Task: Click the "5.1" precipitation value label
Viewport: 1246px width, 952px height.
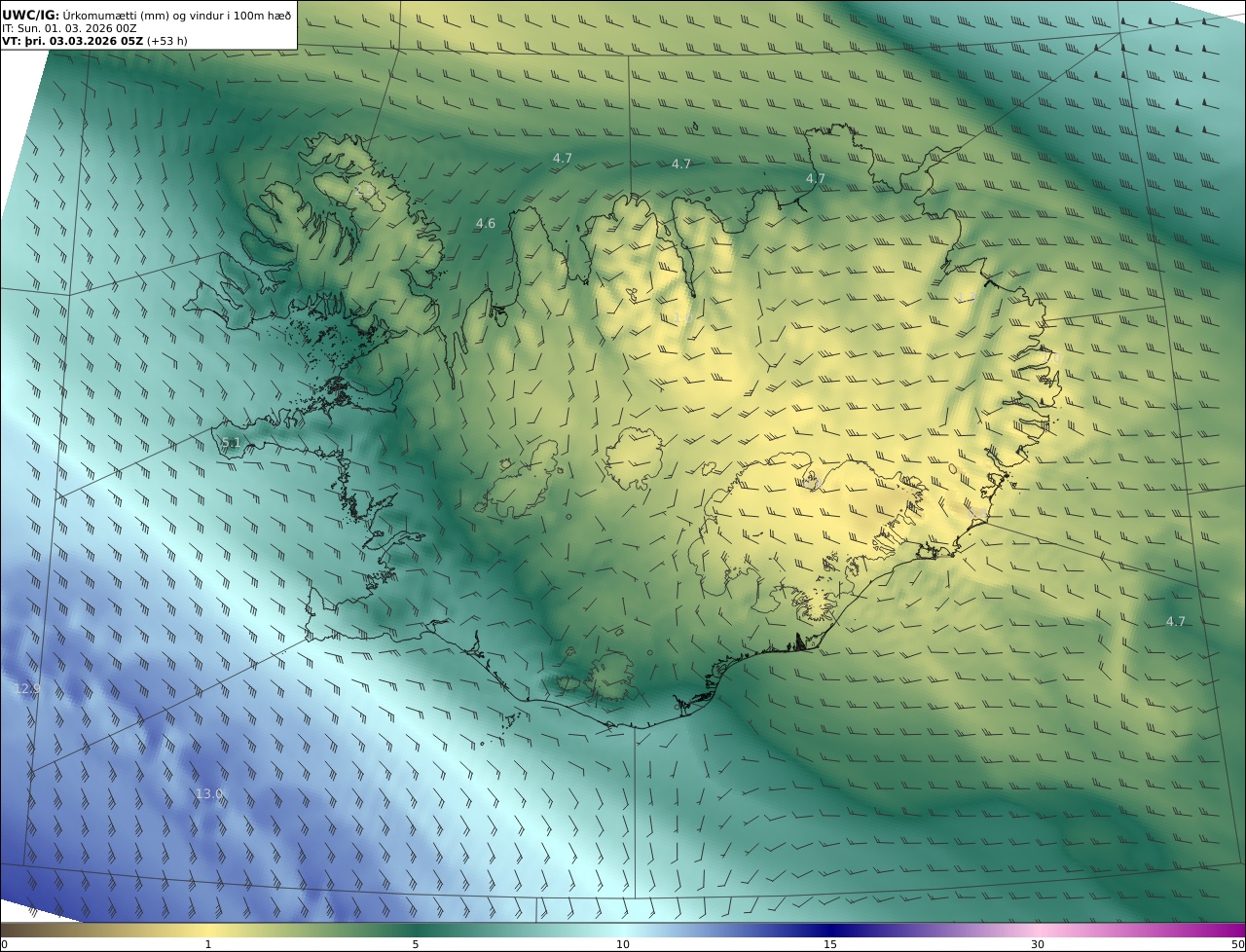Action: coord(231,444)
